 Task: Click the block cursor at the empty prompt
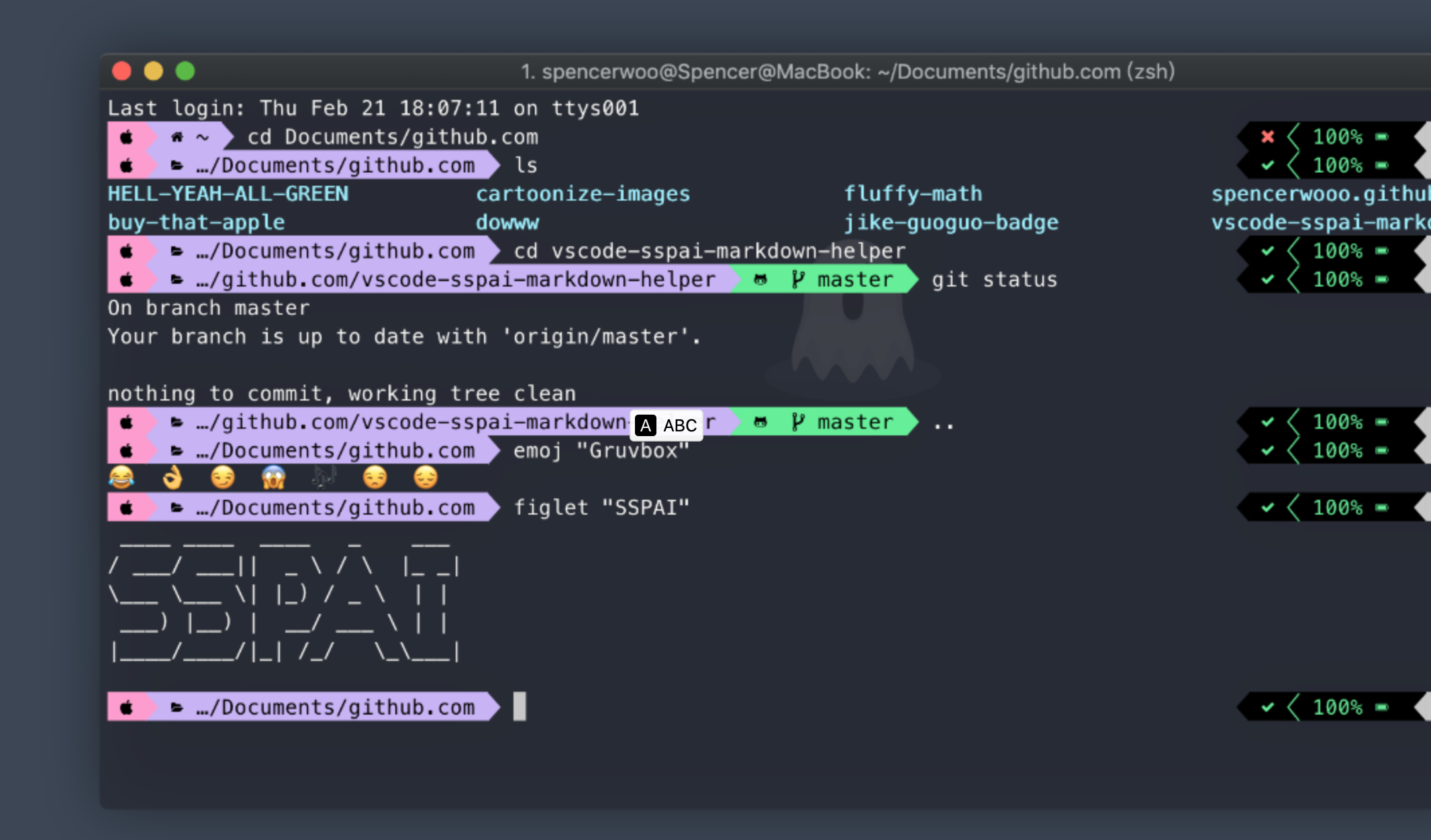coord(520,706)
